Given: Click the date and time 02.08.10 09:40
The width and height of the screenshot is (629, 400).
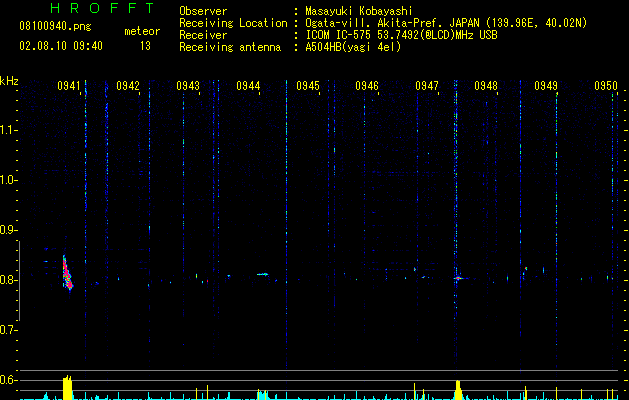Looking at the screenshot, I should click(x=61, y=46).
